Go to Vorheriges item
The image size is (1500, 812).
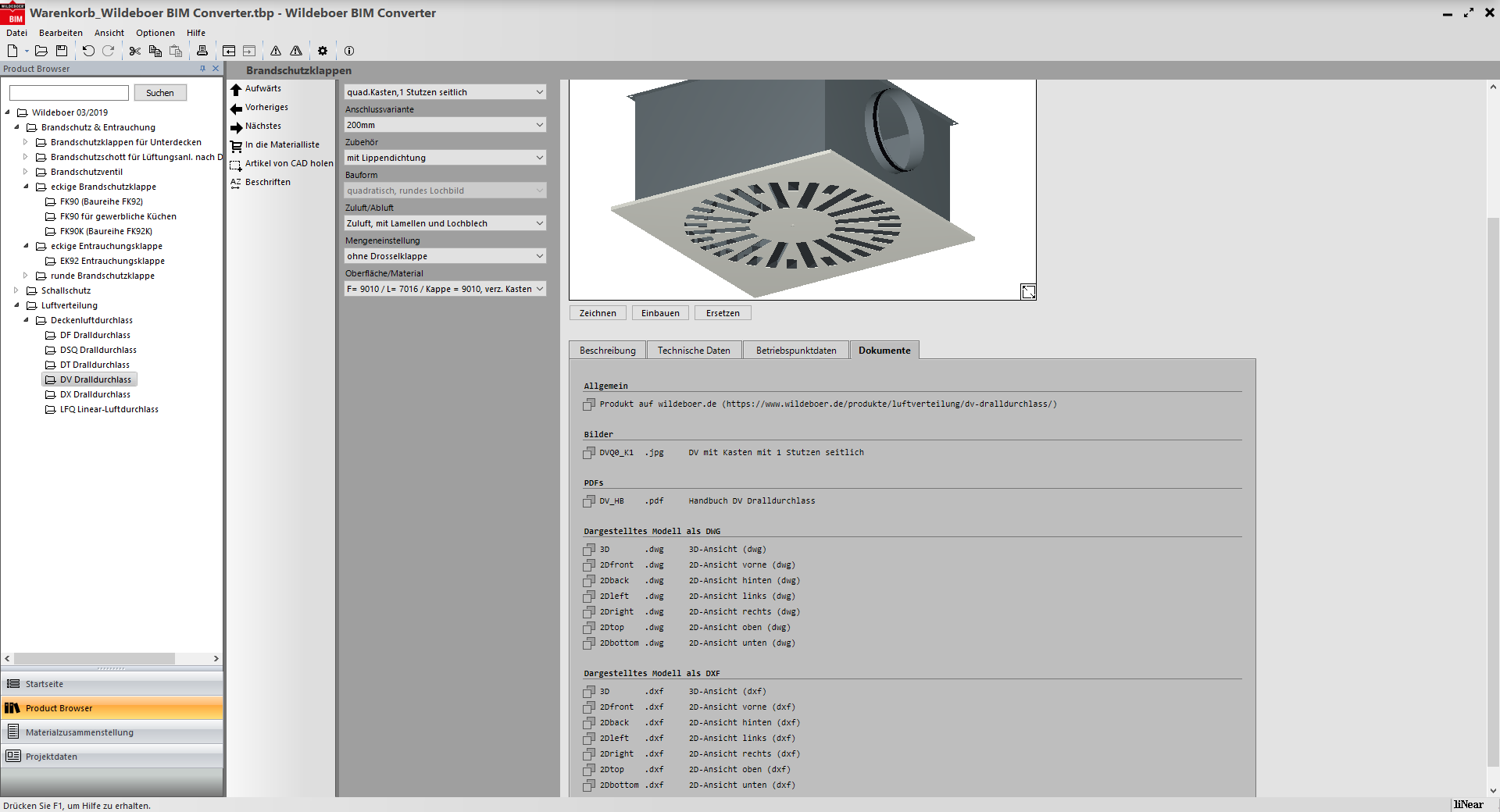[259, 108]
